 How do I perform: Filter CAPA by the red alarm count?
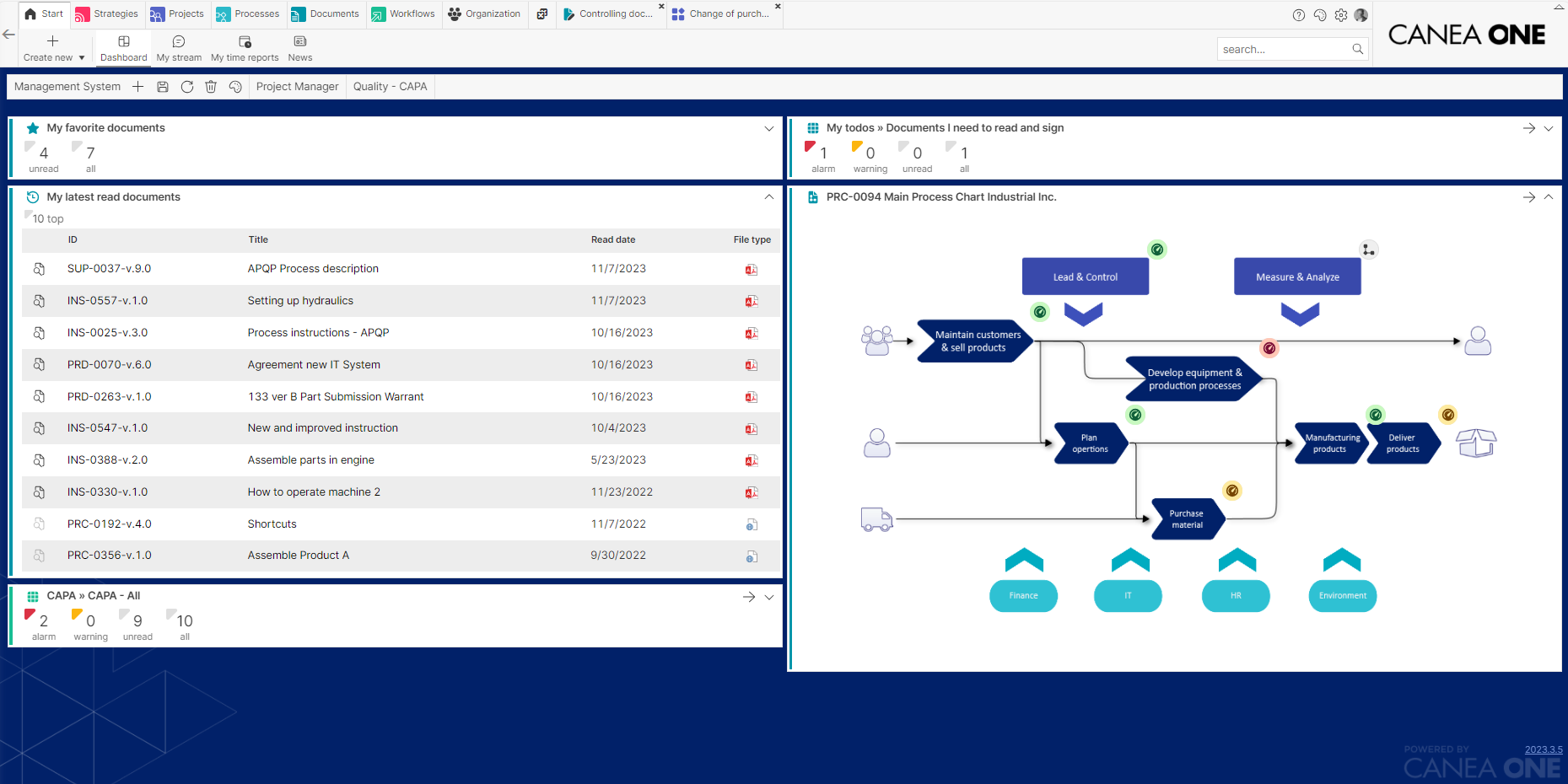click(40, 621)
